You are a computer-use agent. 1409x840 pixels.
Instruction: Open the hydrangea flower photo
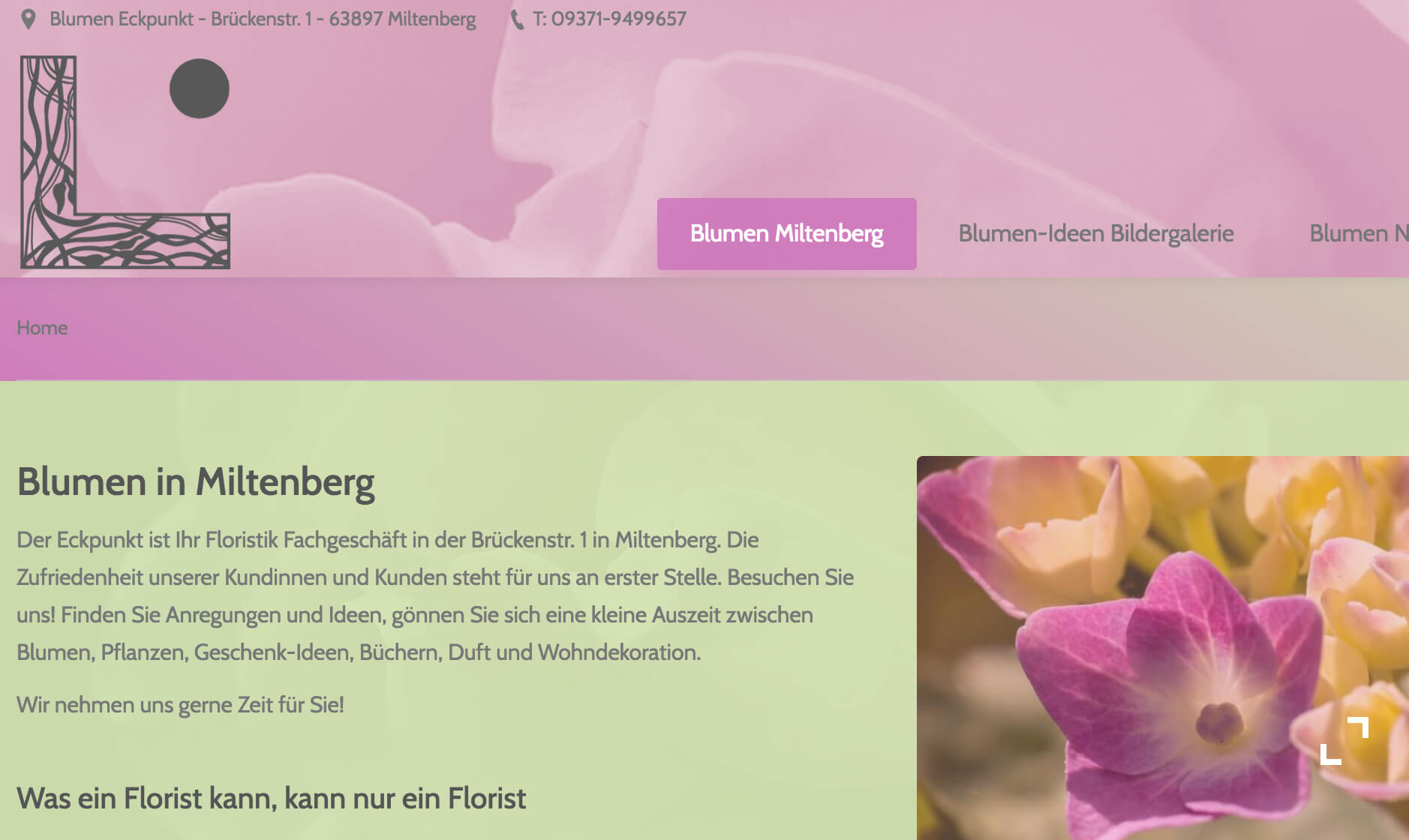pyautogui.click(x=1163, y=648)
